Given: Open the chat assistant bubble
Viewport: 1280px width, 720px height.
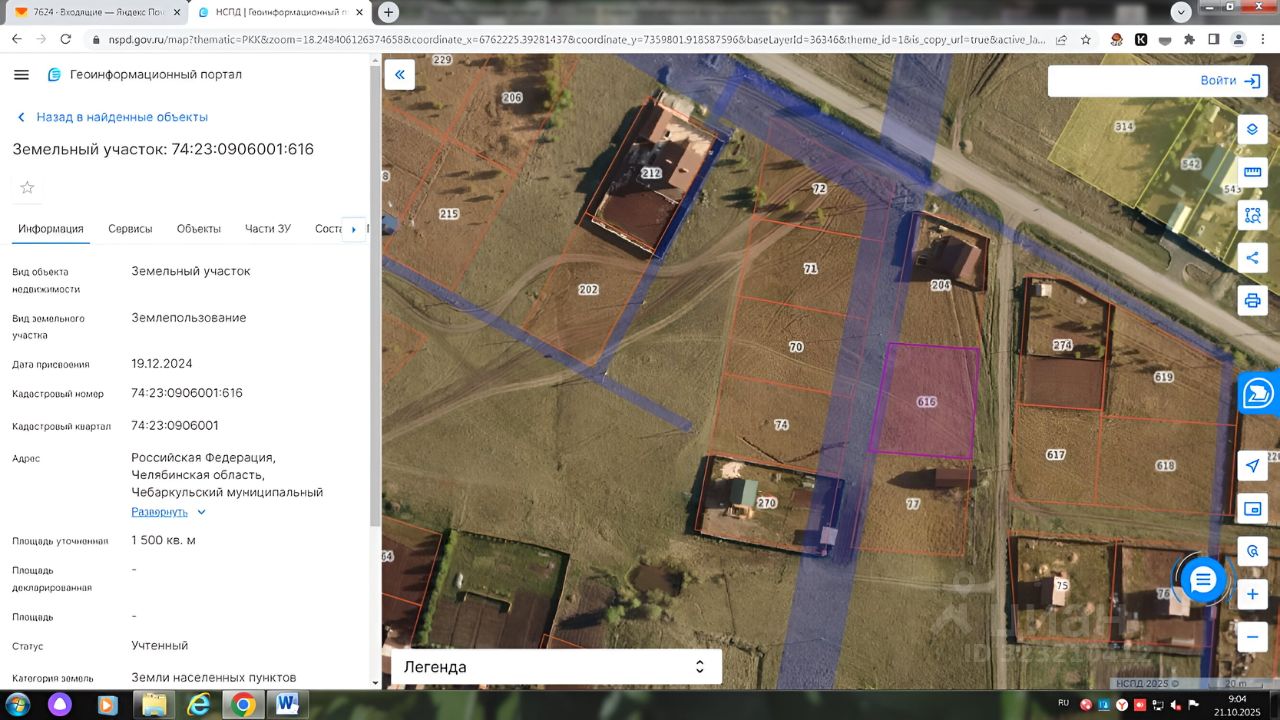Looking at the screenshot, I should click(x=1203, y=579).
